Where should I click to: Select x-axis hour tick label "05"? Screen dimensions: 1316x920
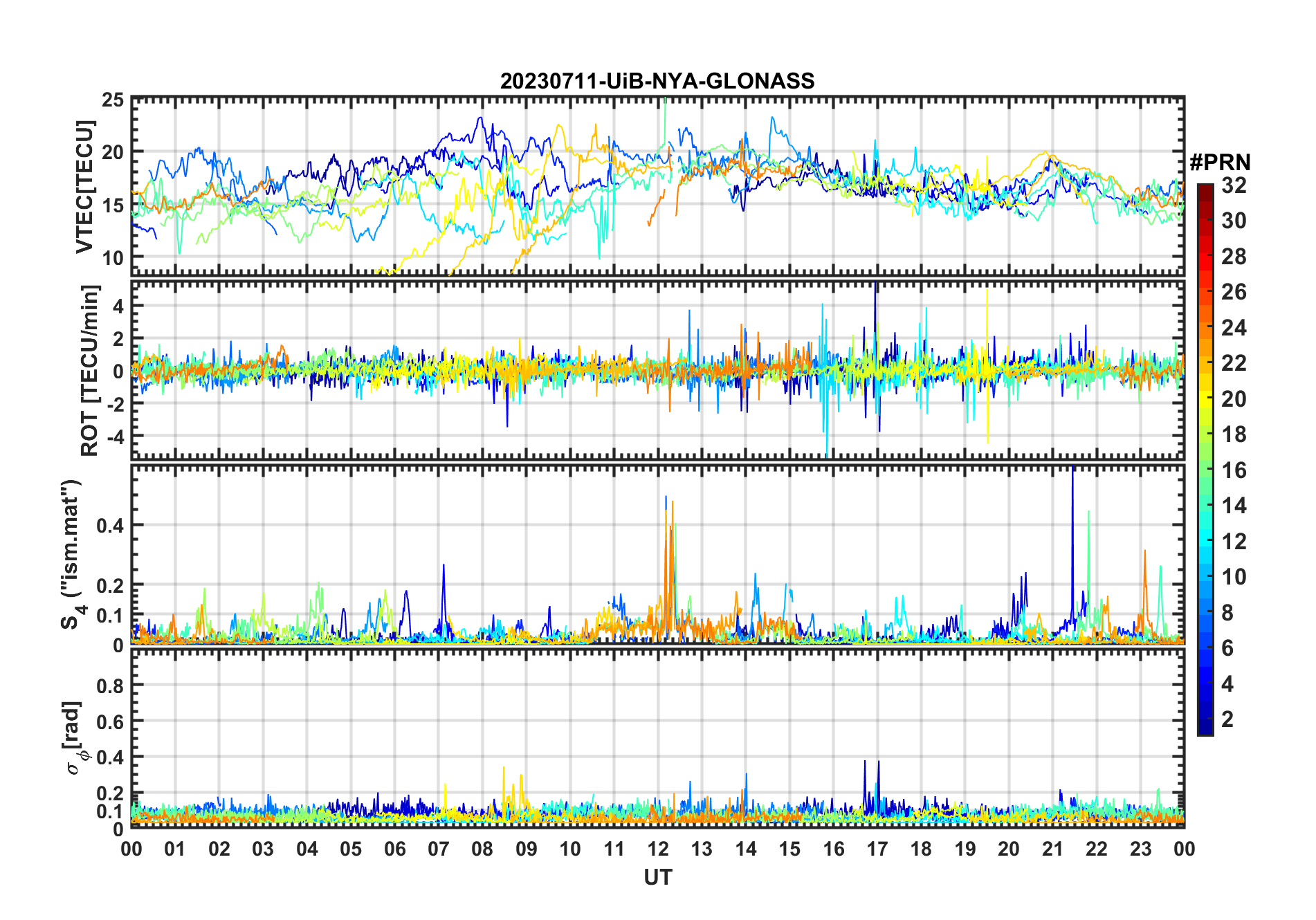tap(351, 849)
